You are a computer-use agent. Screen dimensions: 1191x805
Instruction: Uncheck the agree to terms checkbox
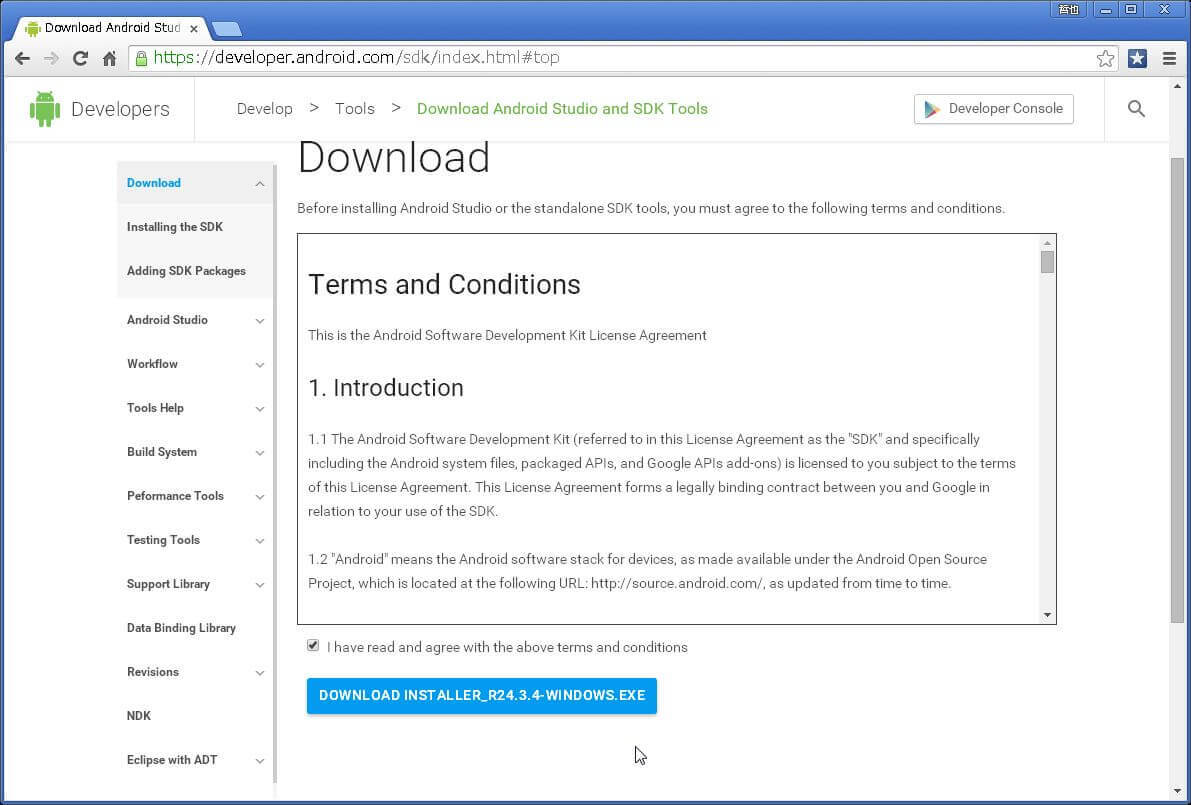click(x=313, y=646)
